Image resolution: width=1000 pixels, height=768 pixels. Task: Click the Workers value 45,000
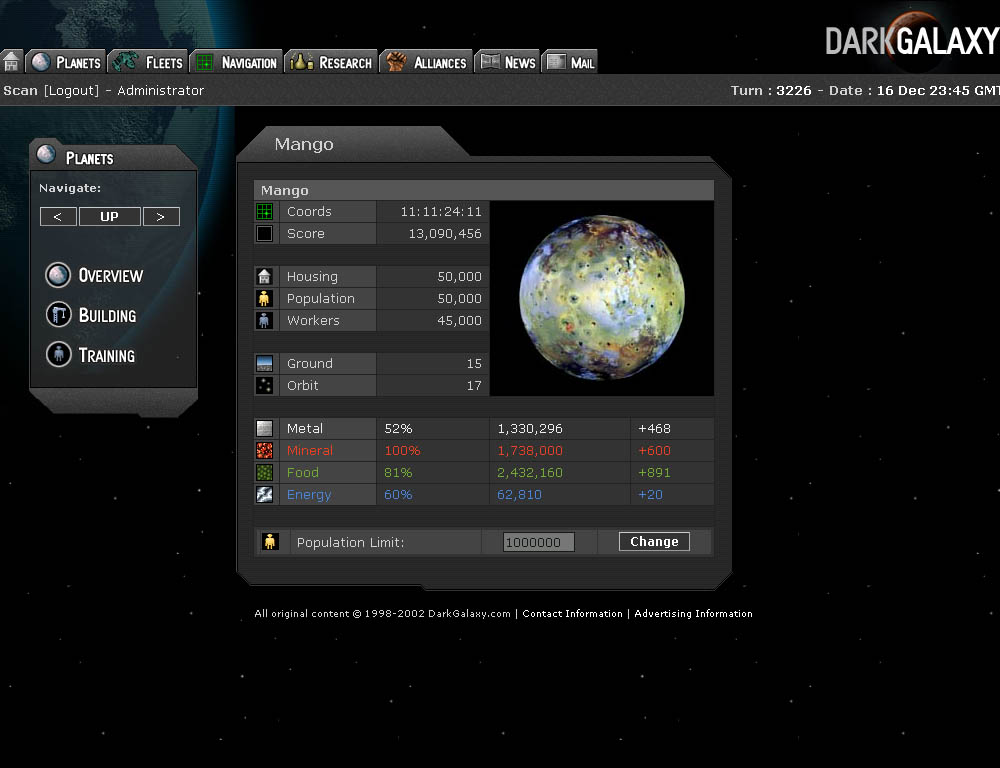[459, 321]
